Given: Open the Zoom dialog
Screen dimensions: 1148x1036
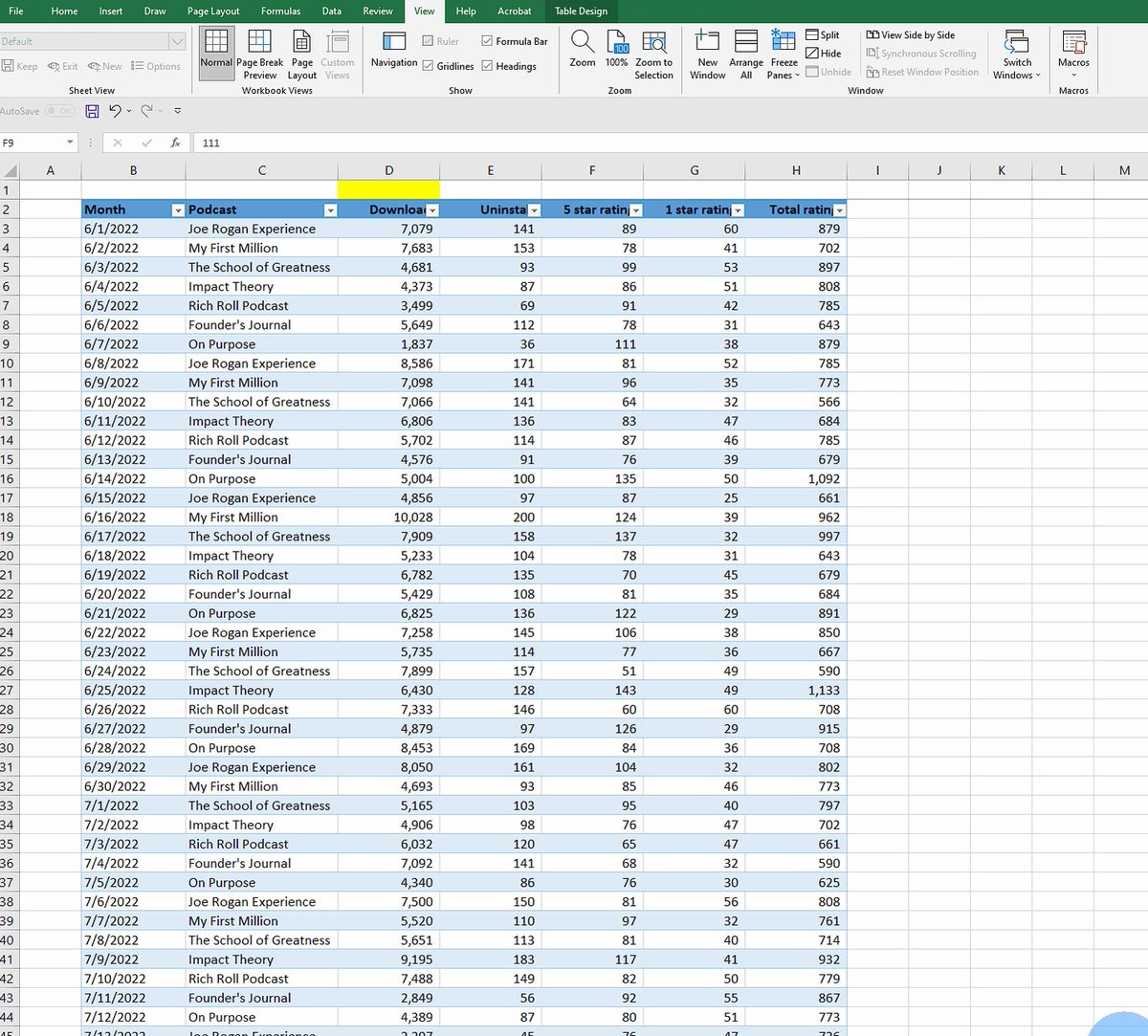Looking at the screenshot, I should pyautogui.click(x=583, y=50).
